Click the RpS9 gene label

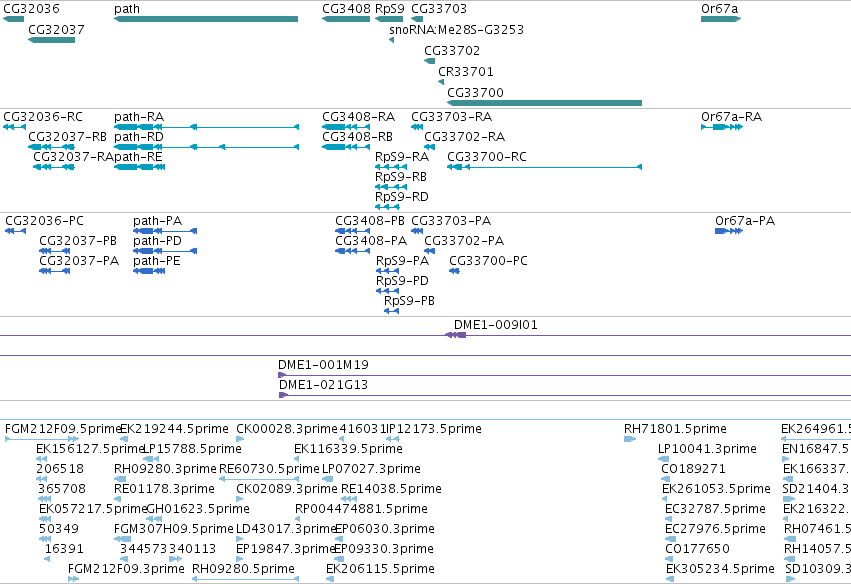point(390,9)
